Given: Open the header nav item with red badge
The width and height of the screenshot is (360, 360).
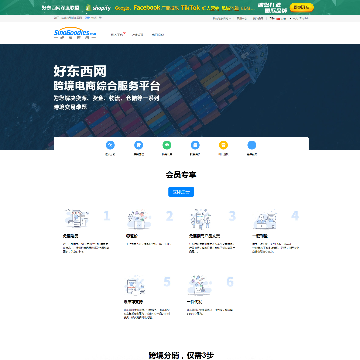Looking at the screenshot, I should [x=118, y=34].
